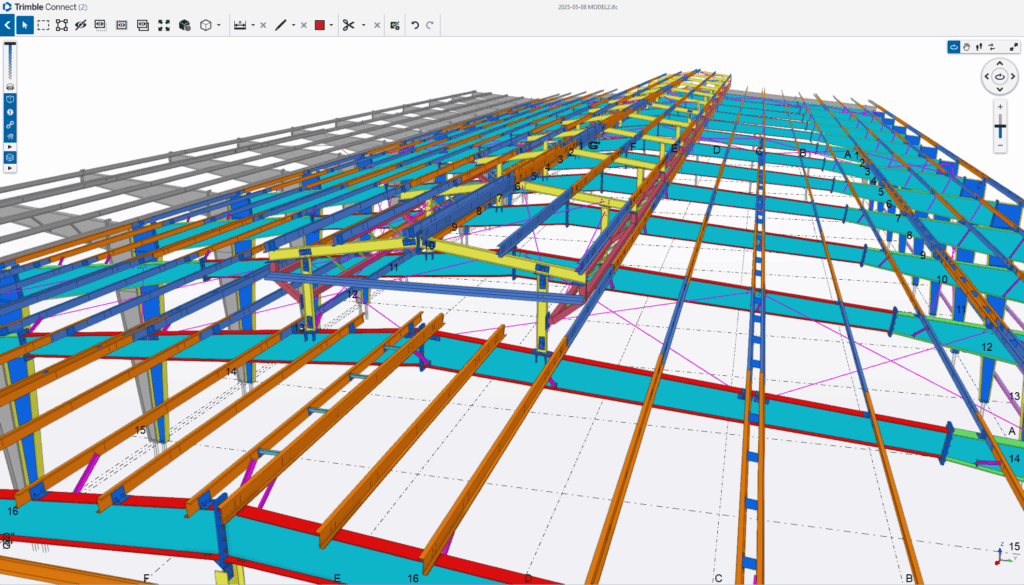Click the fit-to-view expand arrows icon
This screenshot has width=1024, height=585.
click(164, 25)
